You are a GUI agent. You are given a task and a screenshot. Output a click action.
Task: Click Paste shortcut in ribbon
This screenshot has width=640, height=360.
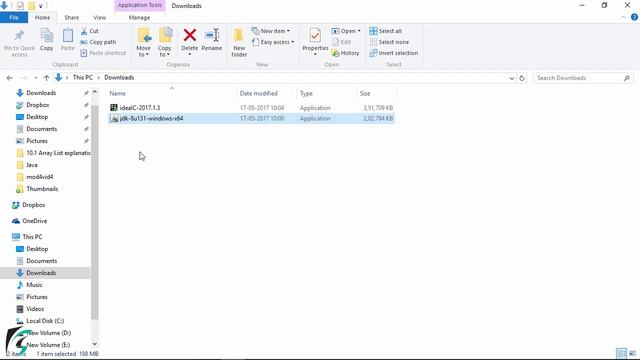click(104, 53)
